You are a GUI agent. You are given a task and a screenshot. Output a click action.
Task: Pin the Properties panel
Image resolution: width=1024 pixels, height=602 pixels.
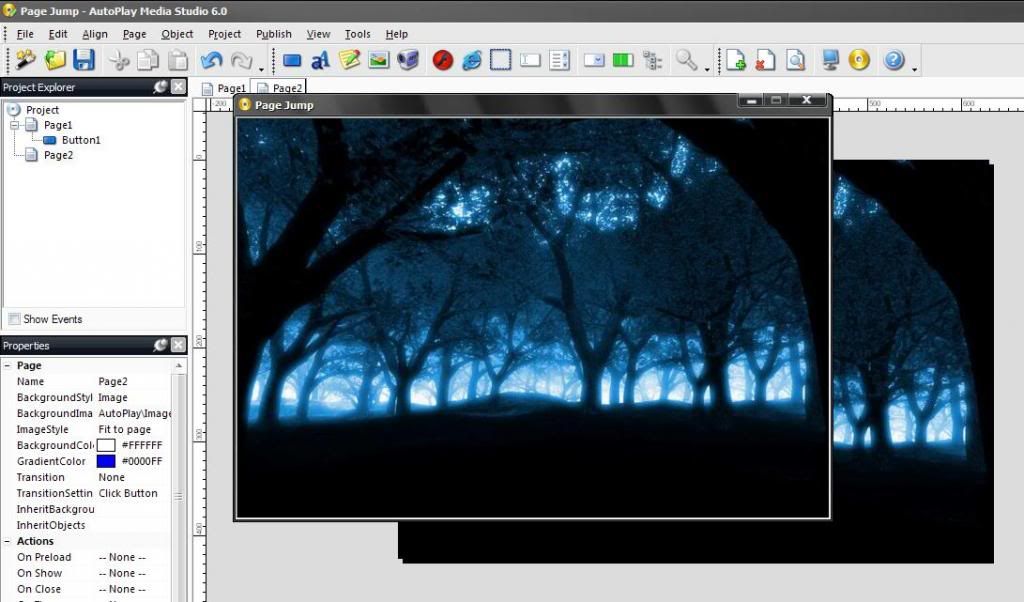pyautogui.click(x=160, y=345)
